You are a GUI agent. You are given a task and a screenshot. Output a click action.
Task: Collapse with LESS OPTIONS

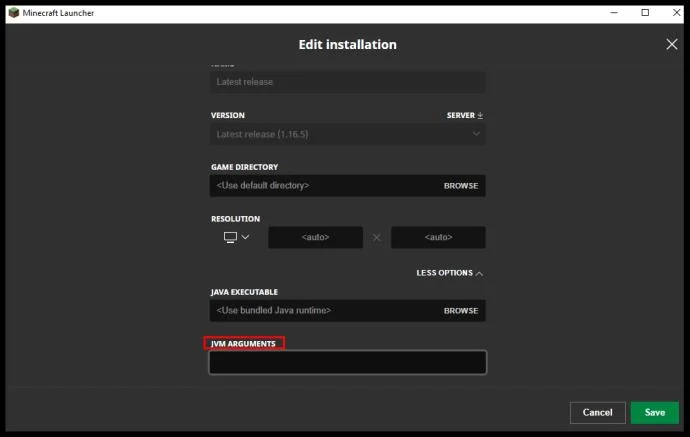coord(449,273)
